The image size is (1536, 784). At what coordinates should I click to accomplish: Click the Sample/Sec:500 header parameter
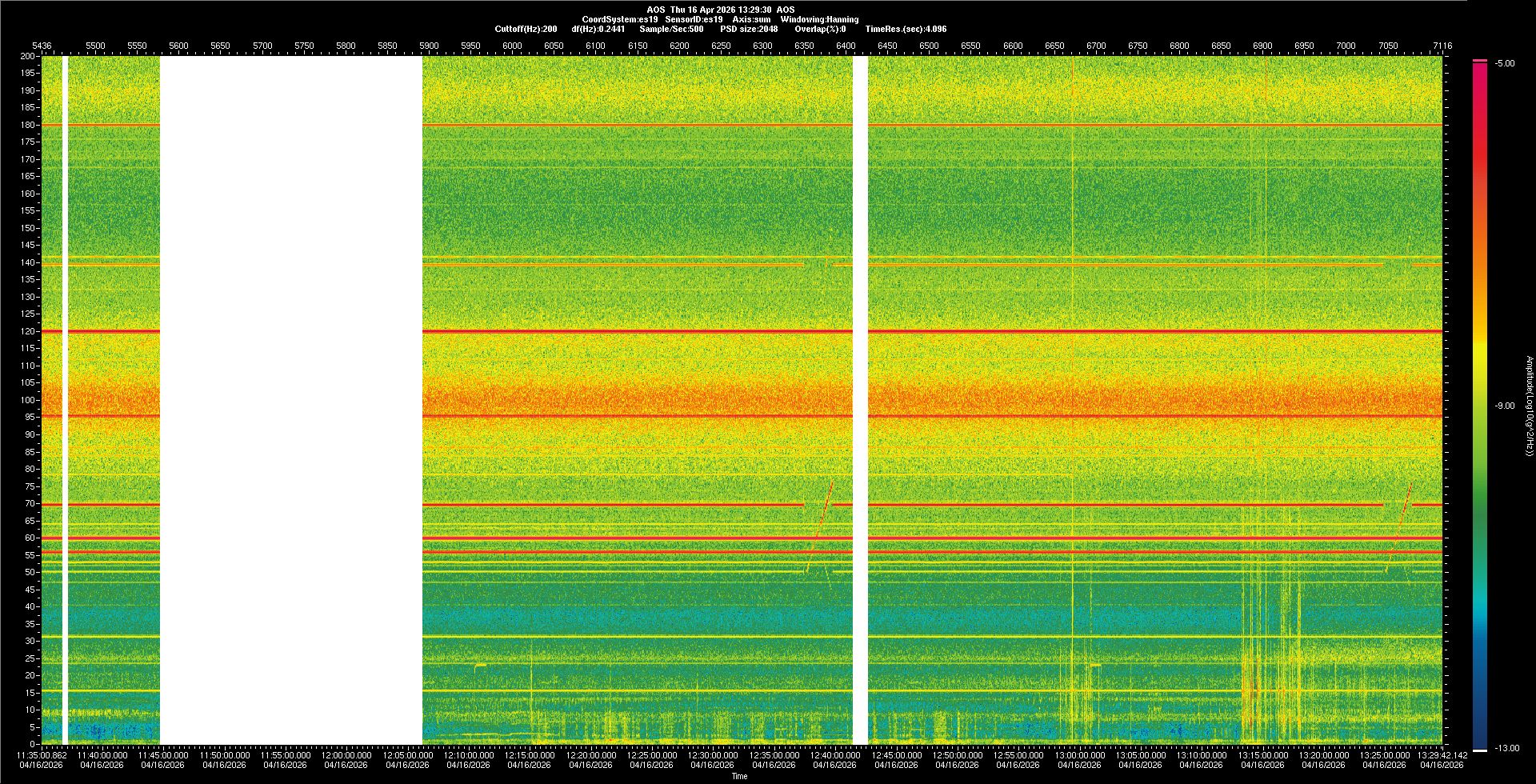click(x=671, y=29)
